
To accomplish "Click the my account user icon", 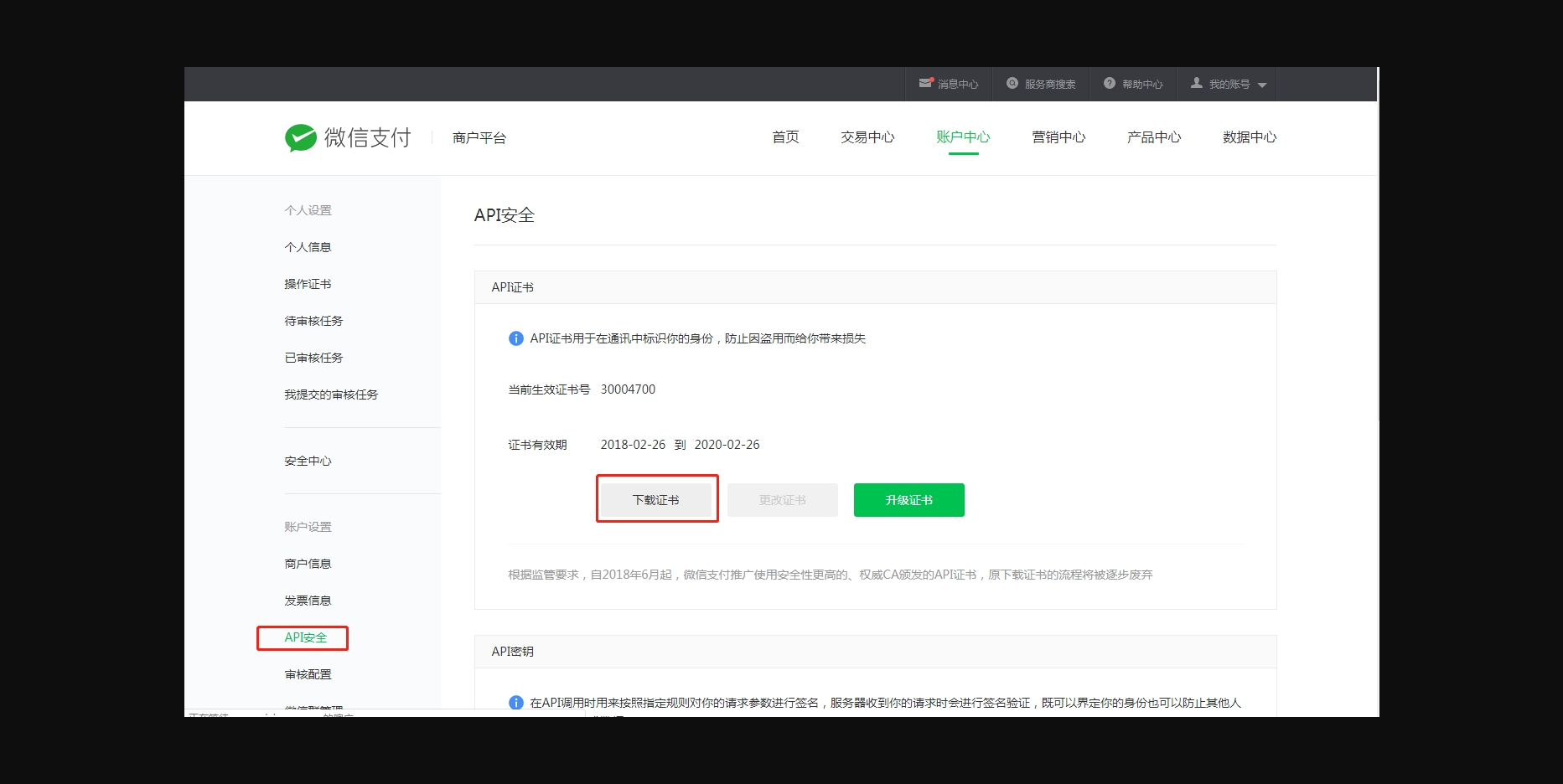I will point(1197,83).
